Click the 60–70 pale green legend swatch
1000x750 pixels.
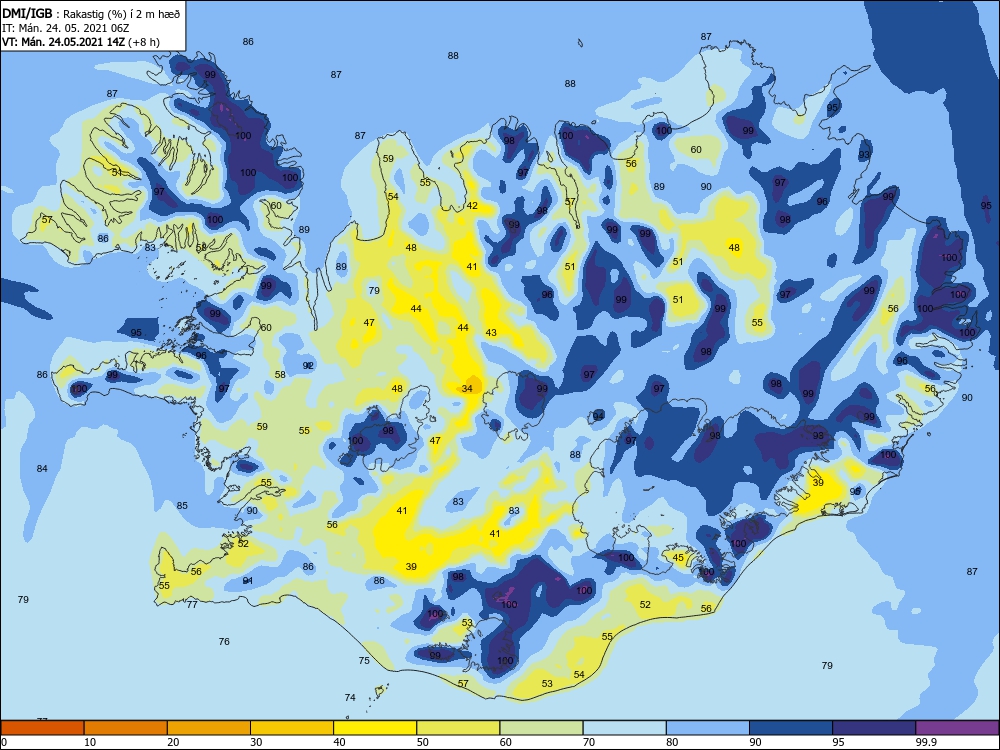pyautogui.click(x=541, y=728)
